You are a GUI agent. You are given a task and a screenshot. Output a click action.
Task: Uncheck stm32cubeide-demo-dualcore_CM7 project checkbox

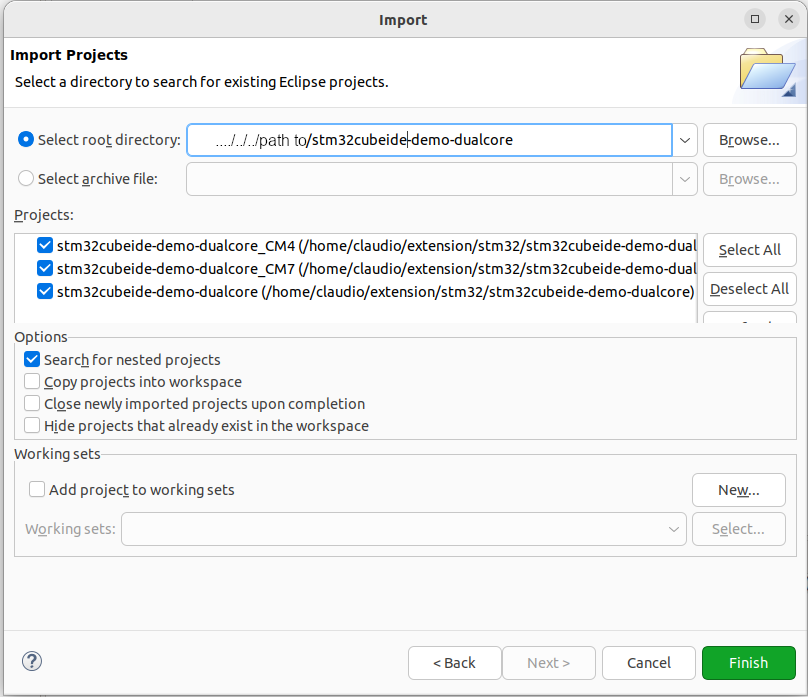[x=44, y=268]
